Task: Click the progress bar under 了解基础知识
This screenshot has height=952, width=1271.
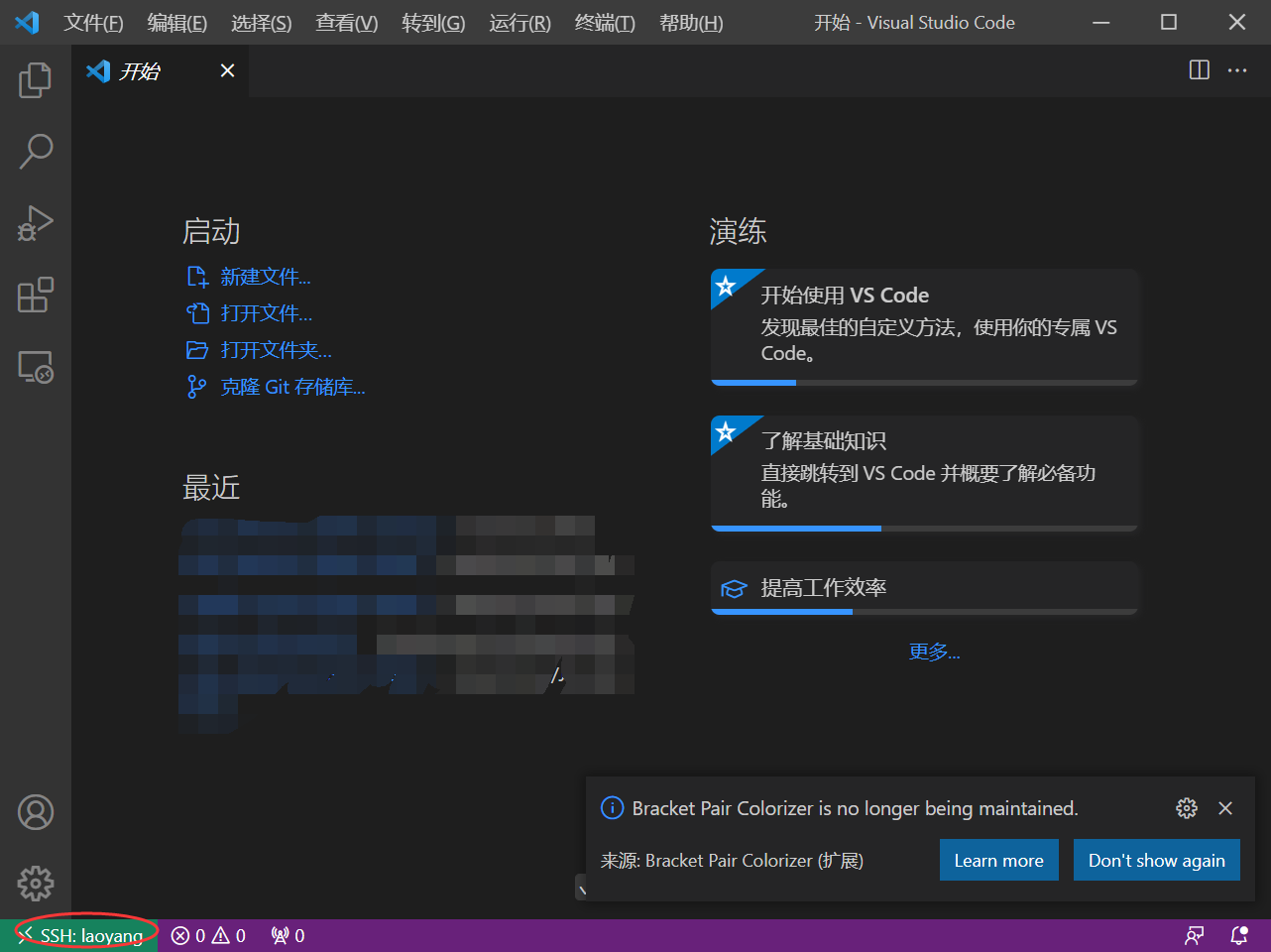Action: pyautogui.click(x=924, y=528)
